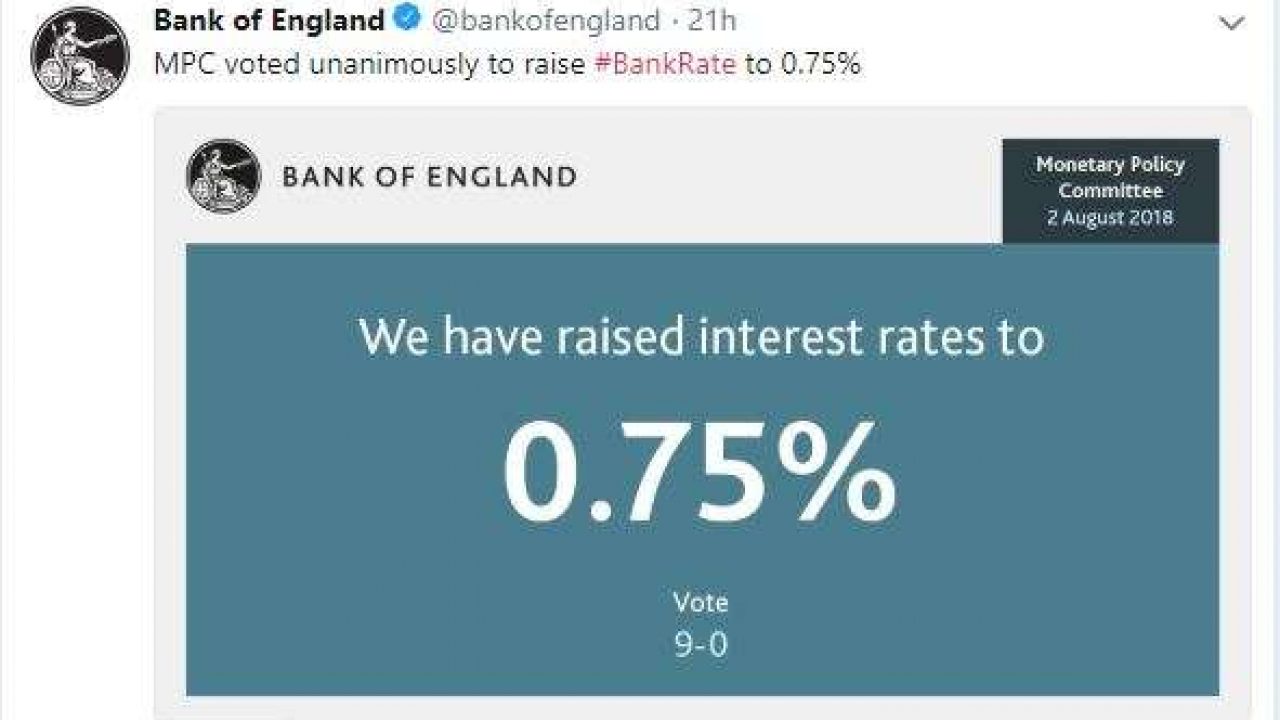Click the Britannia seal inside the image card

coord(223,176)
